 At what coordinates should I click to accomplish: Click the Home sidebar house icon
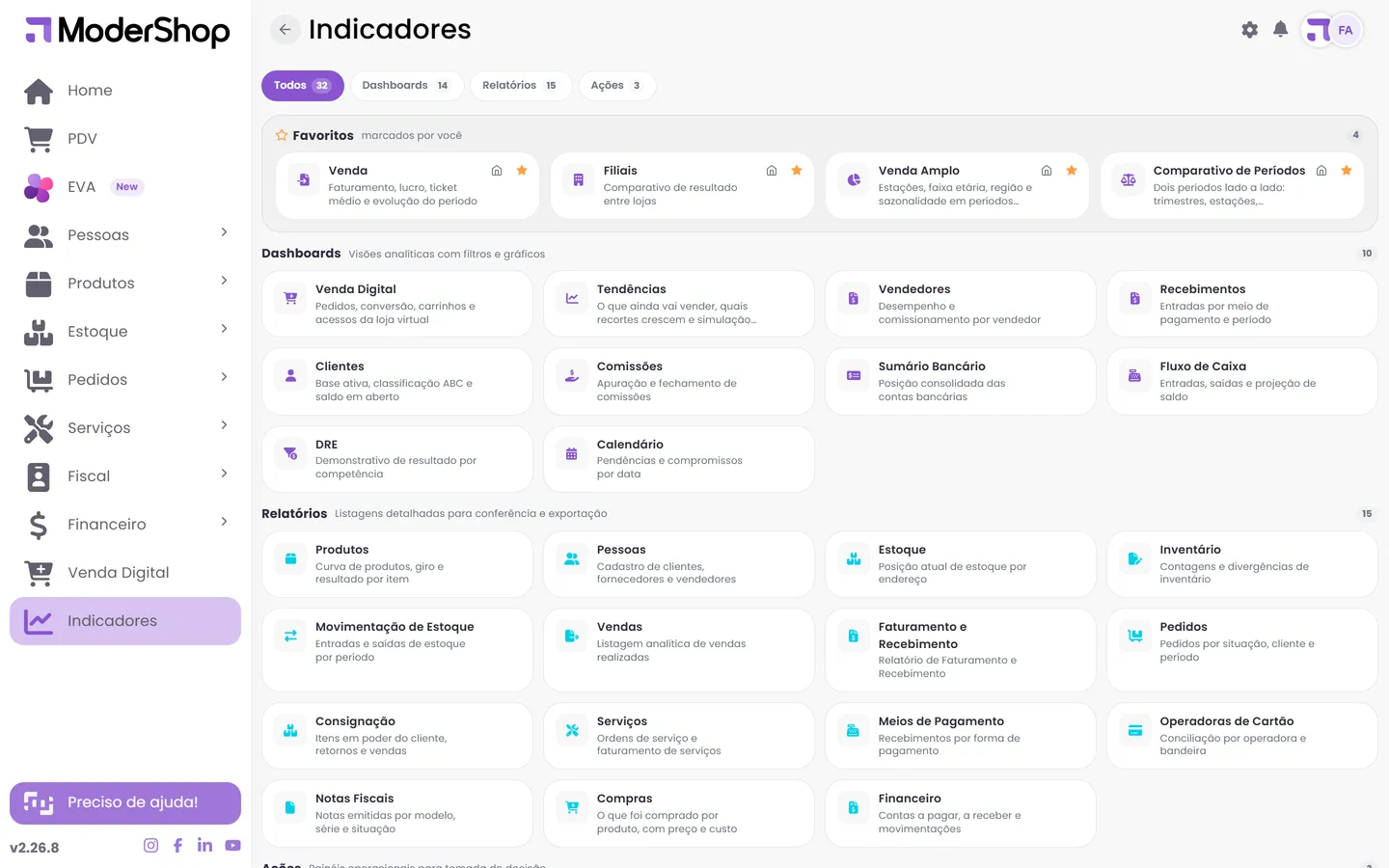pos(39,91)
